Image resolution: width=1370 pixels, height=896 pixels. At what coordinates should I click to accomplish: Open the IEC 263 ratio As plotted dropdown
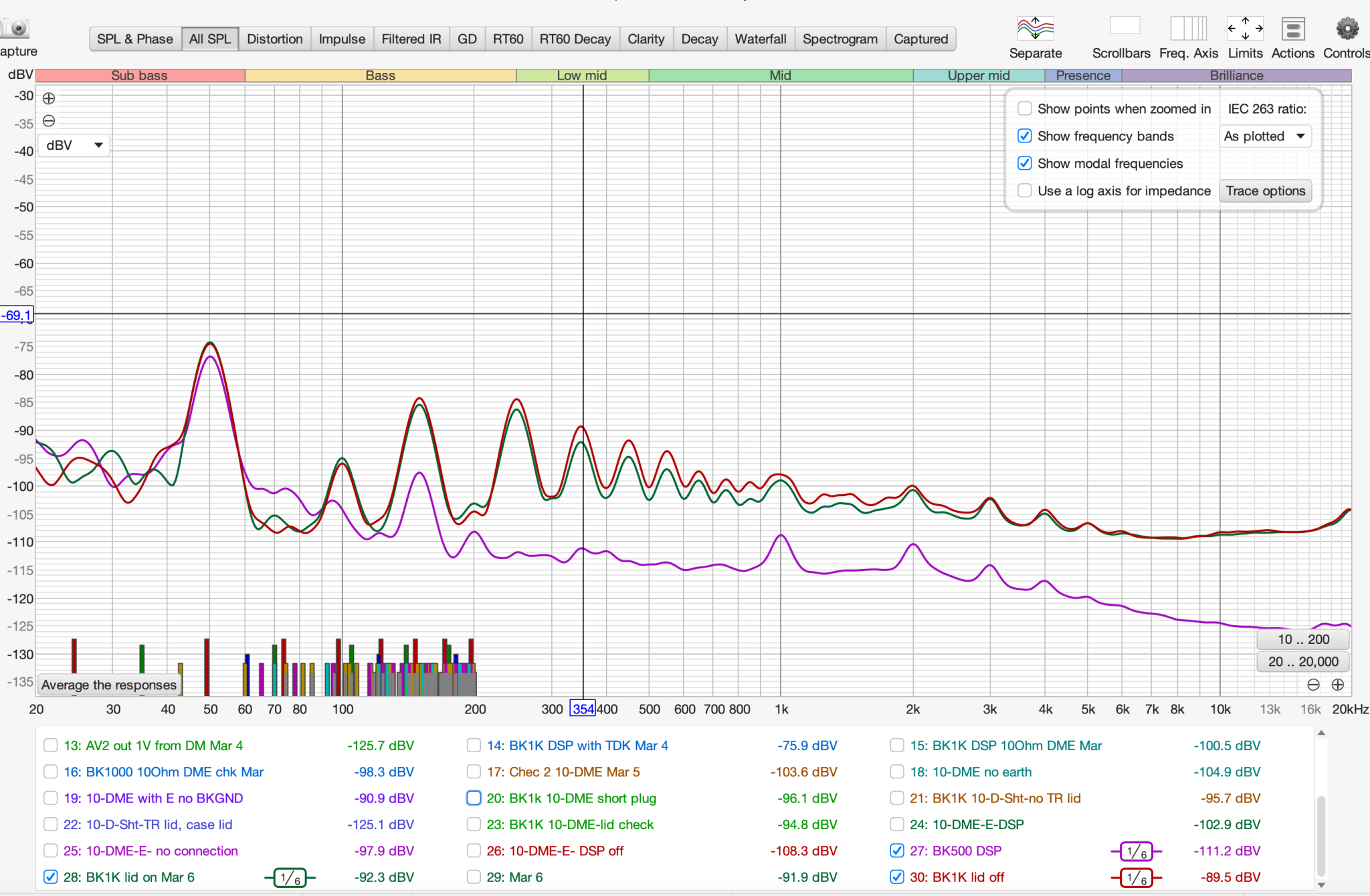pyautogui.click(x=1264, y=136)
